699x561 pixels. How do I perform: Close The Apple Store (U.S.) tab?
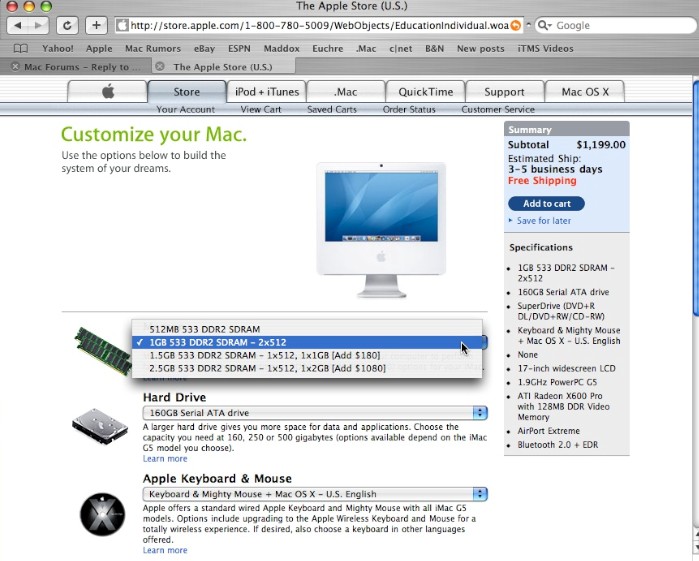tap(160, 66)
